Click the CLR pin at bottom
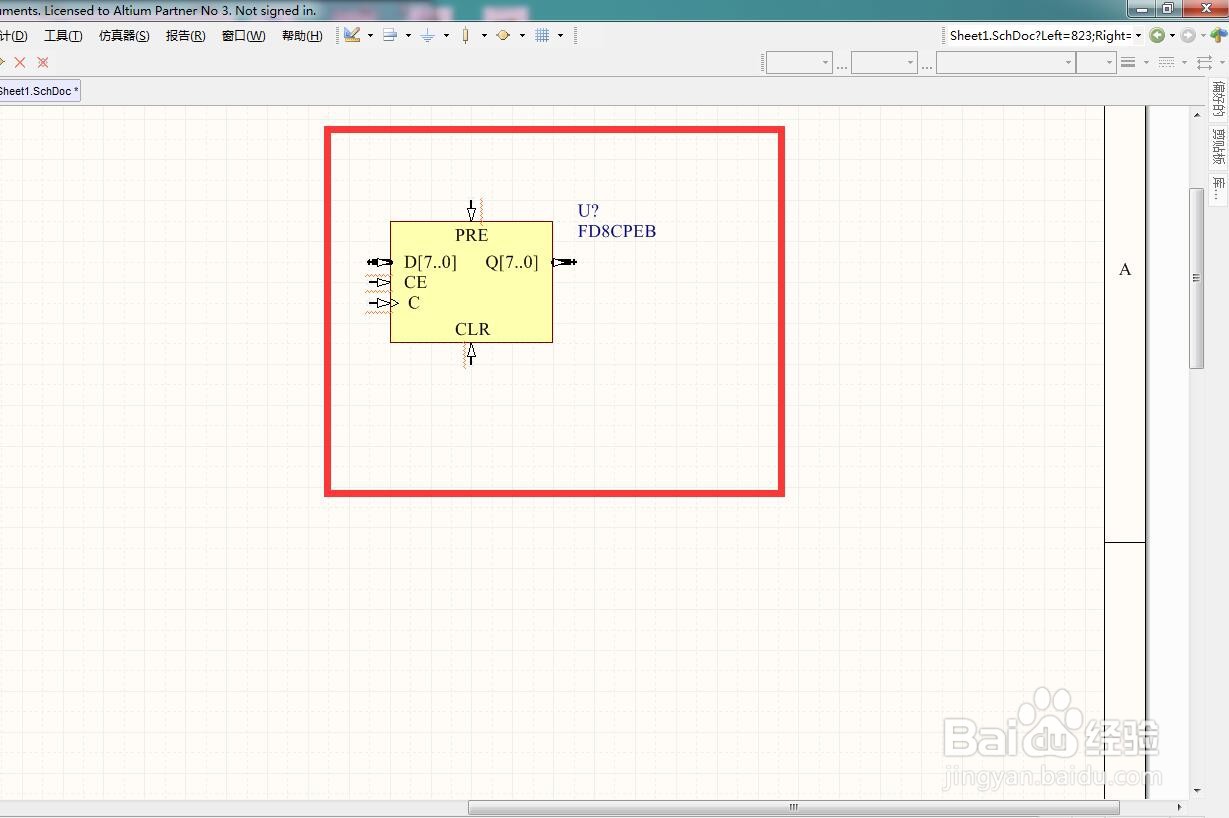The height and width of the screenshot is (818, 1229). pyautogui.click(x=470, y=354)
